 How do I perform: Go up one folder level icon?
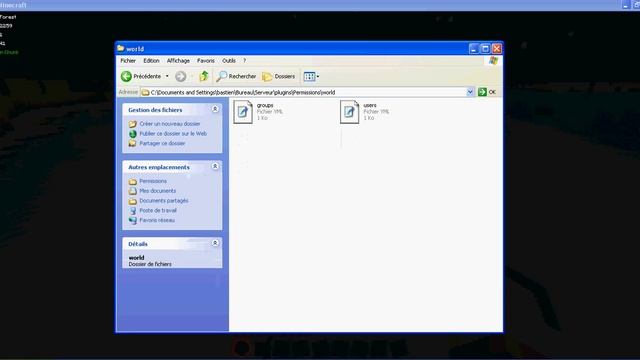tap(204, 76)
